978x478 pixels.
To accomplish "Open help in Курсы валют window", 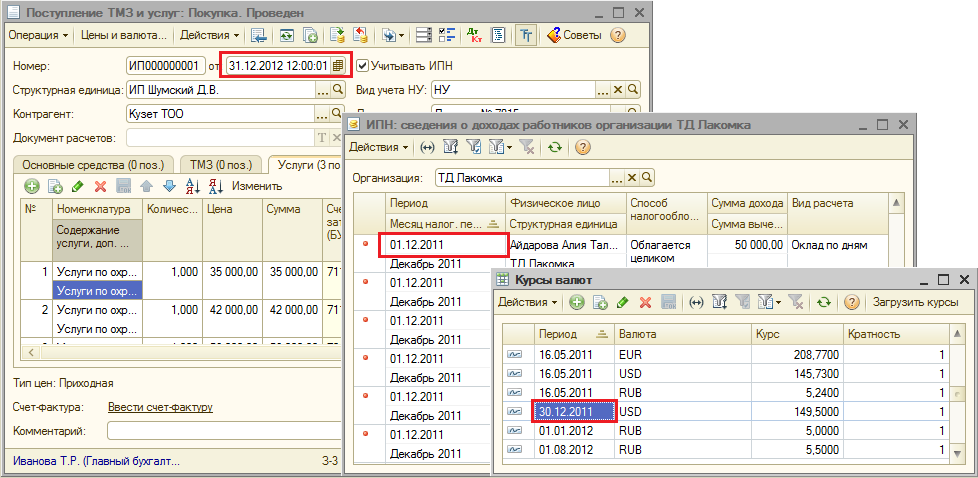I will point(852,302).
